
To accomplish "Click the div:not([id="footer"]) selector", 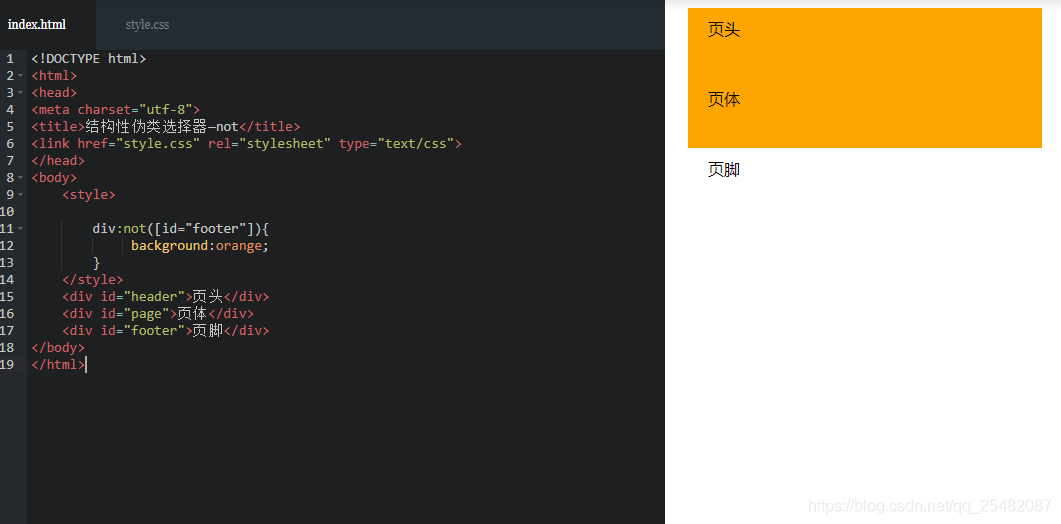I will click(x=177, y=229).
